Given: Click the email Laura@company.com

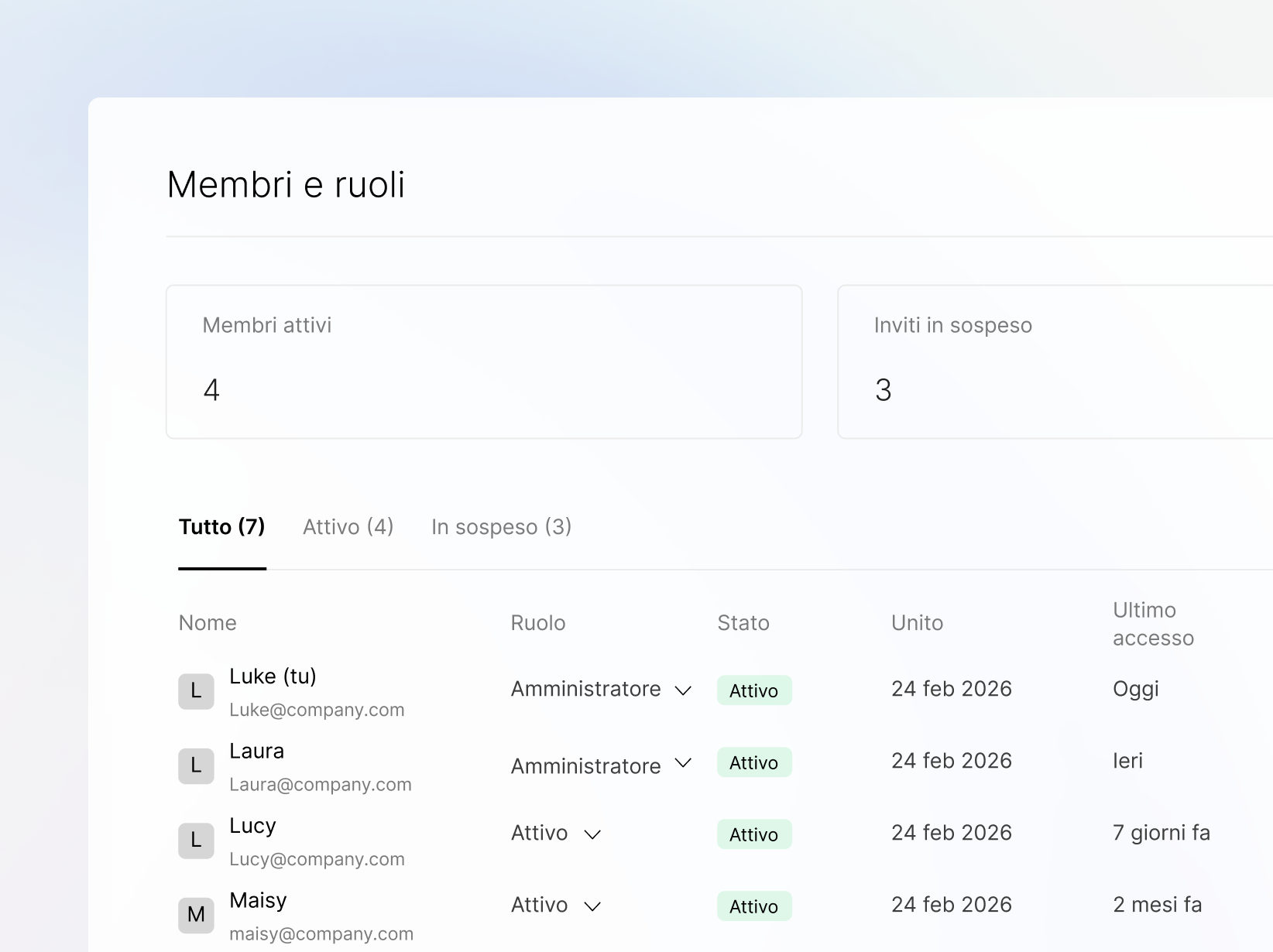Looking at the screenshot, I should (321, 785).
